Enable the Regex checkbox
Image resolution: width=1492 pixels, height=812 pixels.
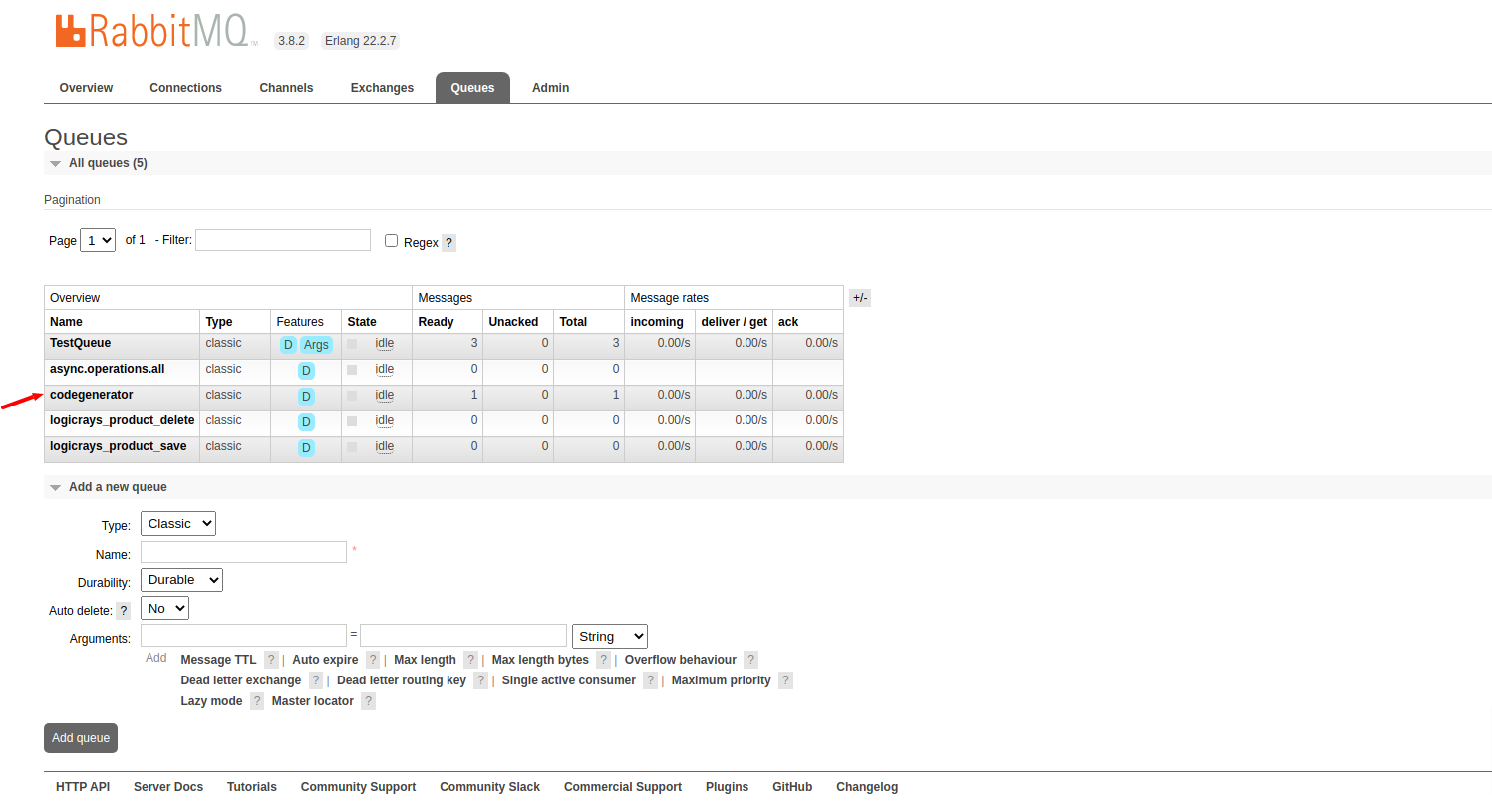(x=391, y=241)
